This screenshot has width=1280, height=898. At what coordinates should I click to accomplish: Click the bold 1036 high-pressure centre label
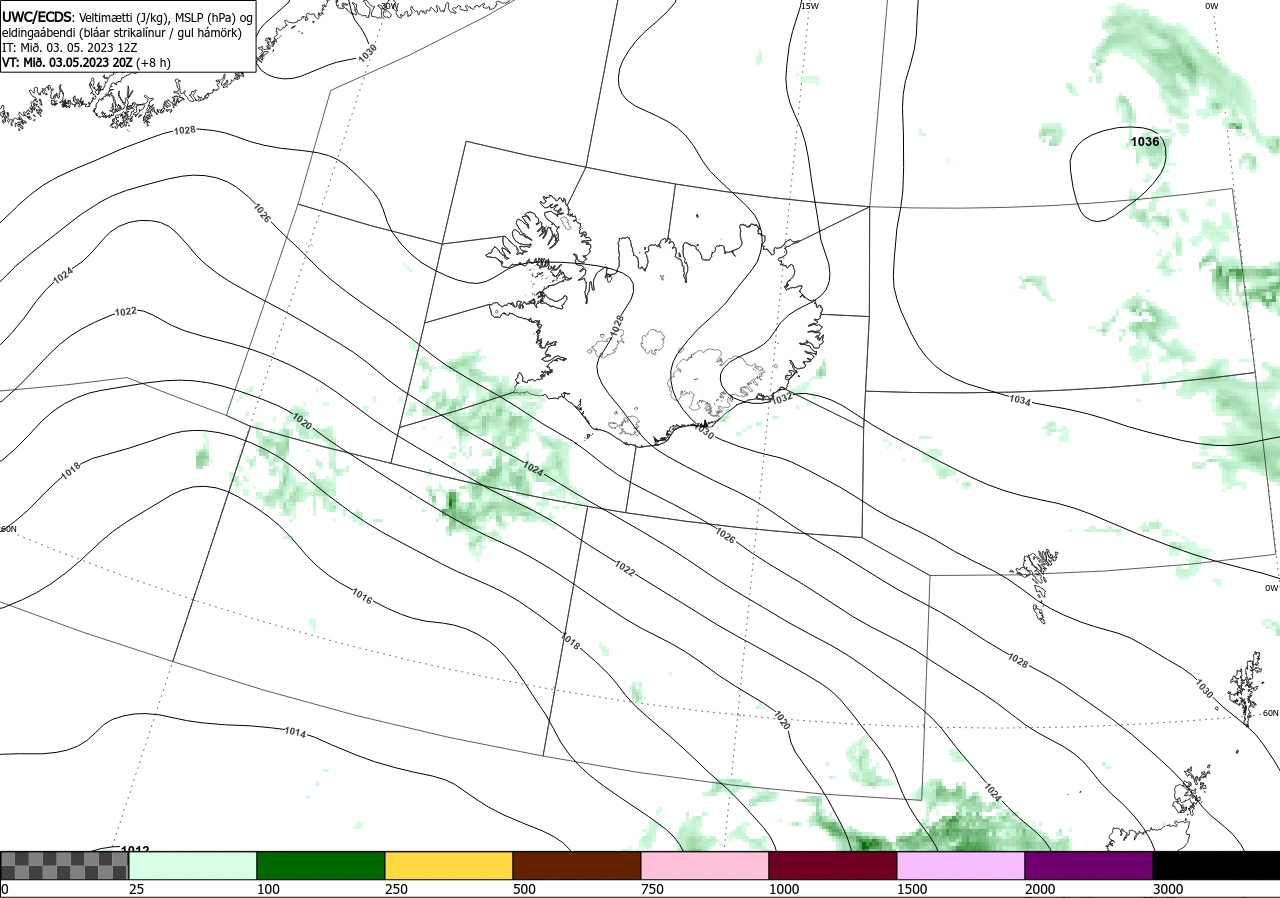click(x=1145, y=142)
